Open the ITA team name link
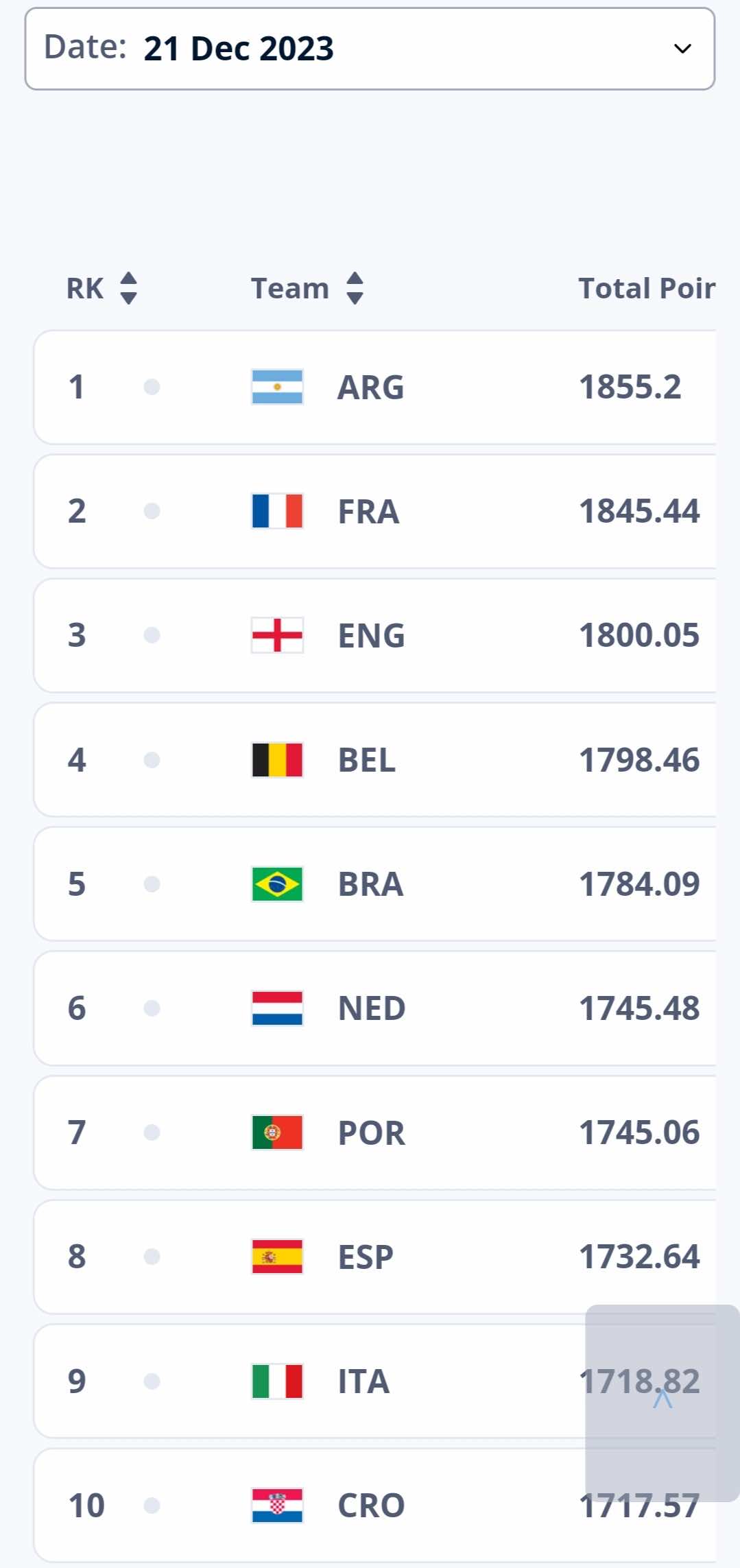The image size is (740, 1568). point(363,1381)
